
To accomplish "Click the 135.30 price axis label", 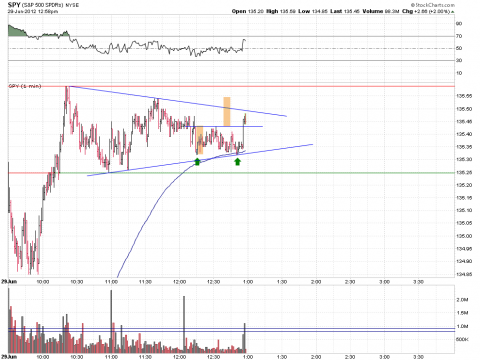I will 464,160.
